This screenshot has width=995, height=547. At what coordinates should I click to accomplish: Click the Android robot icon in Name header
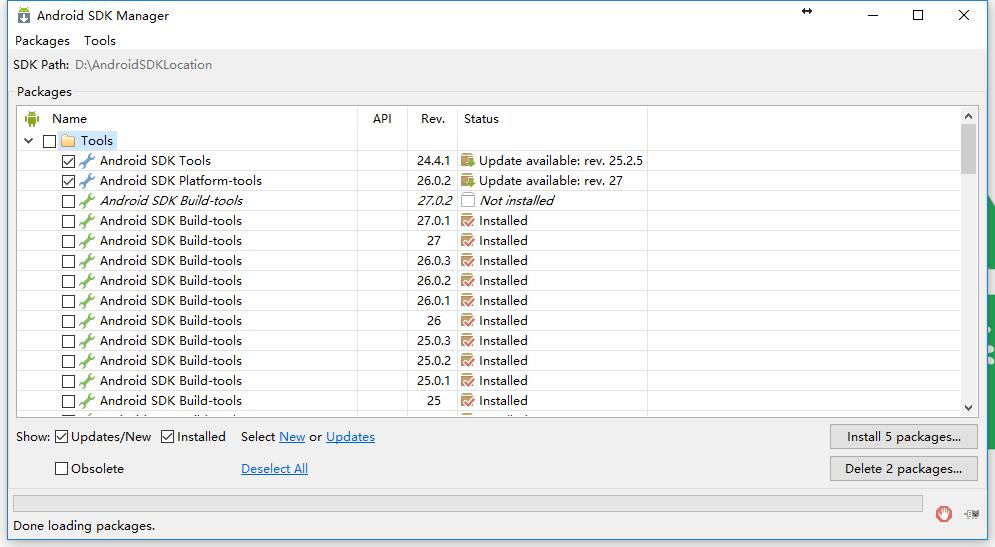tap(32, 119)
